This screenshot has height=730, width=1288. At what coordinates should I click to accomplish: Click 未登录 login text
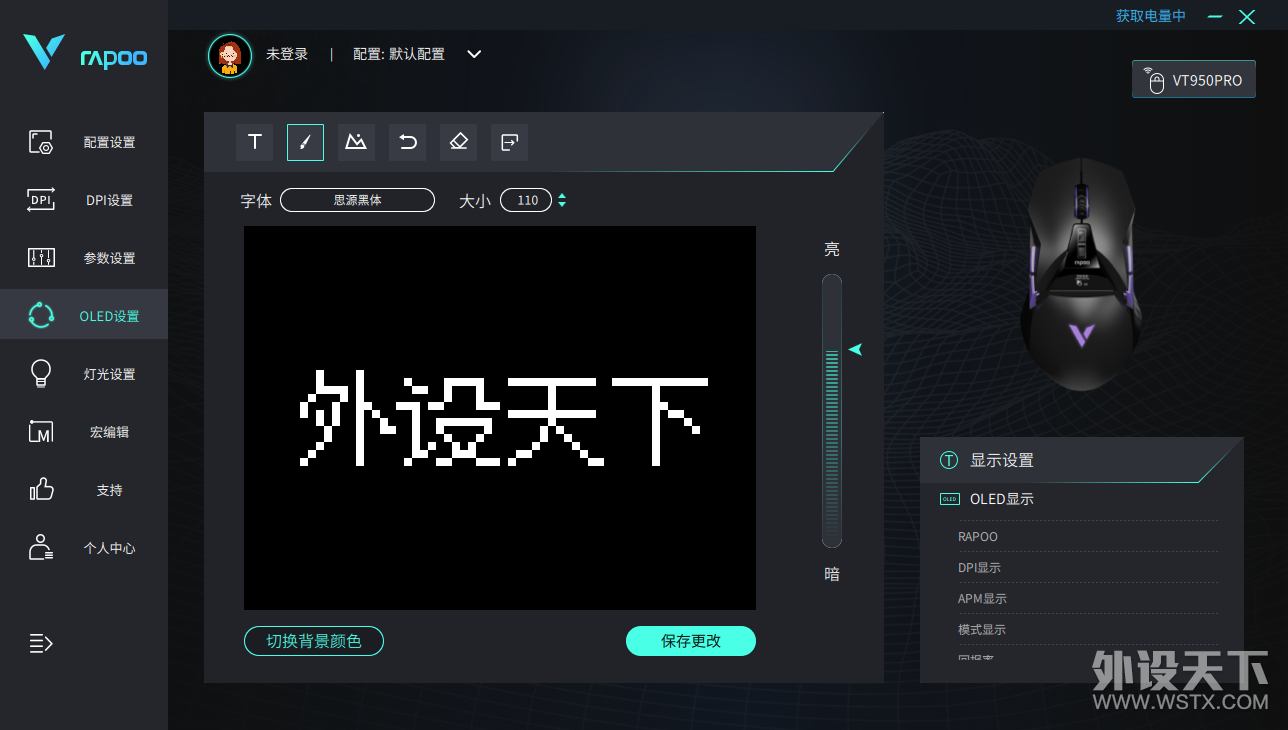coord(287,54)
